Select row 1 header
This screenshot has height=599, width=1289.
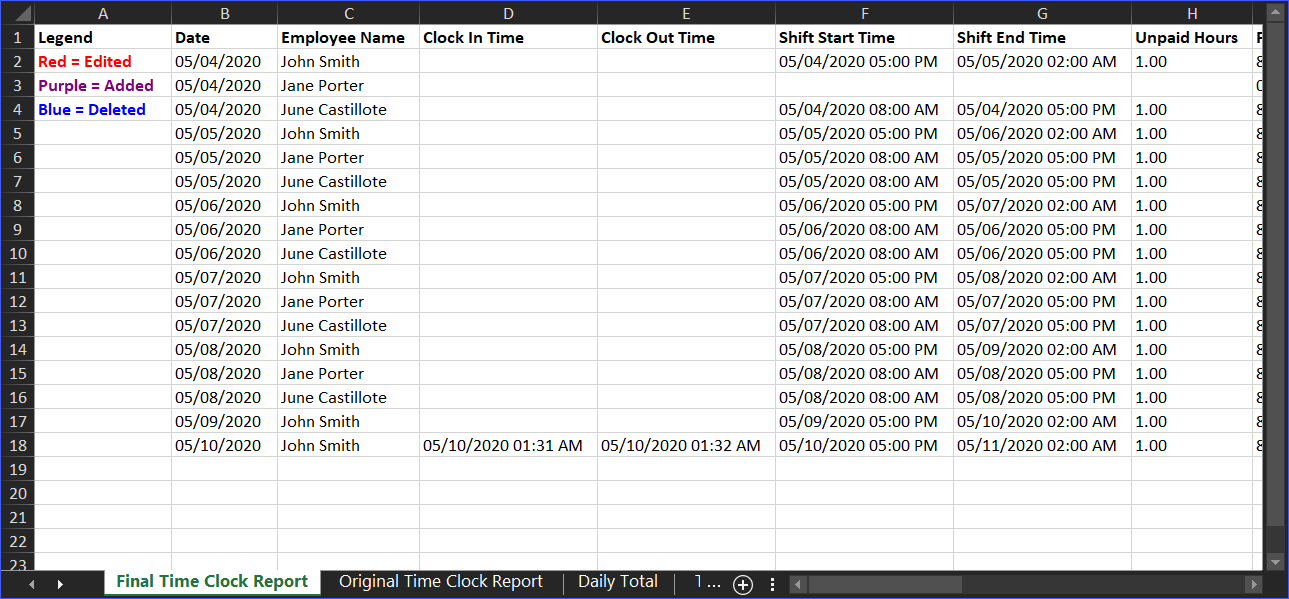pos(18,38)
